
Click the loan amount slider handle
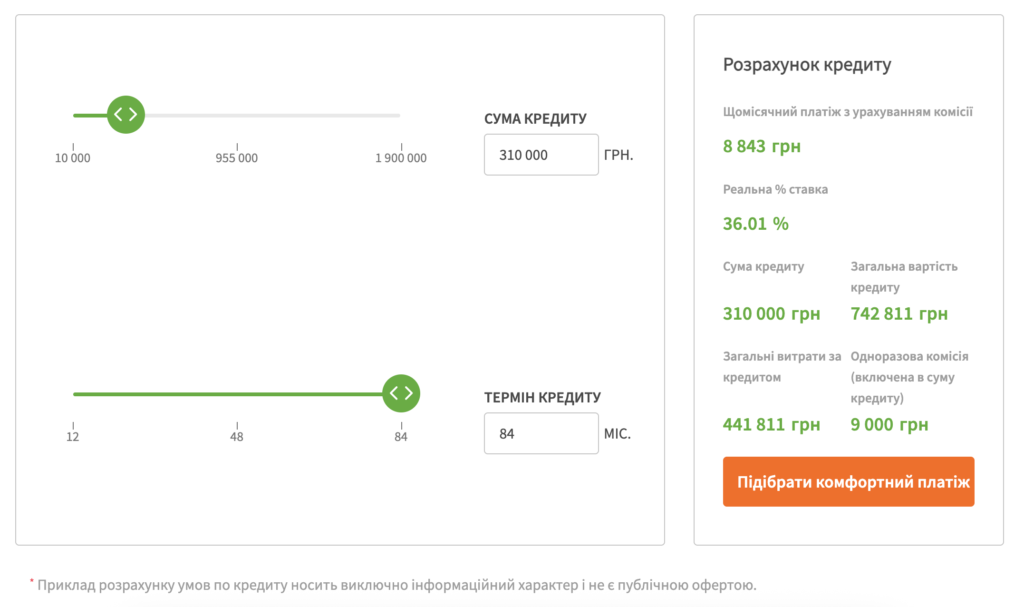coord(126,114)
